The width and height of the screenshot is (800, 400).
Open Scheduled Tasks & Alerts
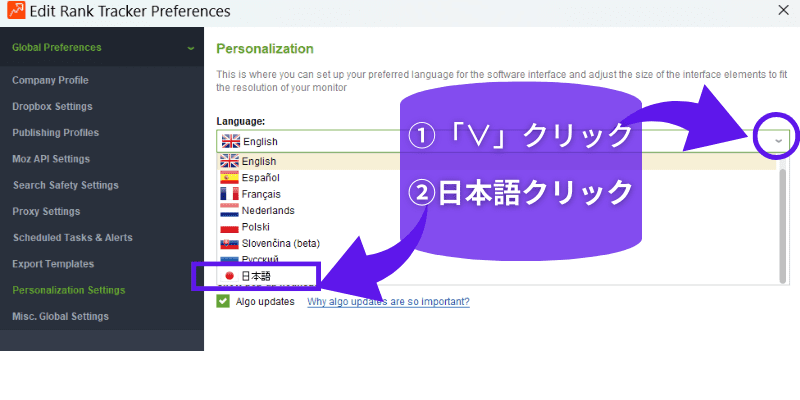pos(72,237)
